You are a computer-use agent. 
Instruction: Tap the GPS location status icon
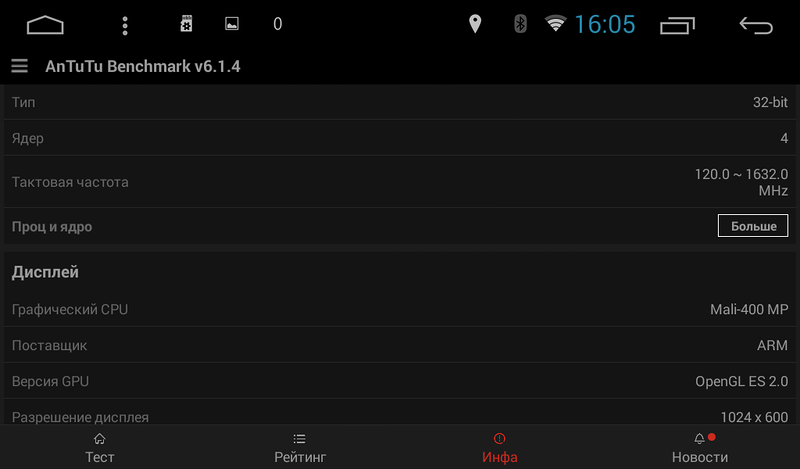475,24
